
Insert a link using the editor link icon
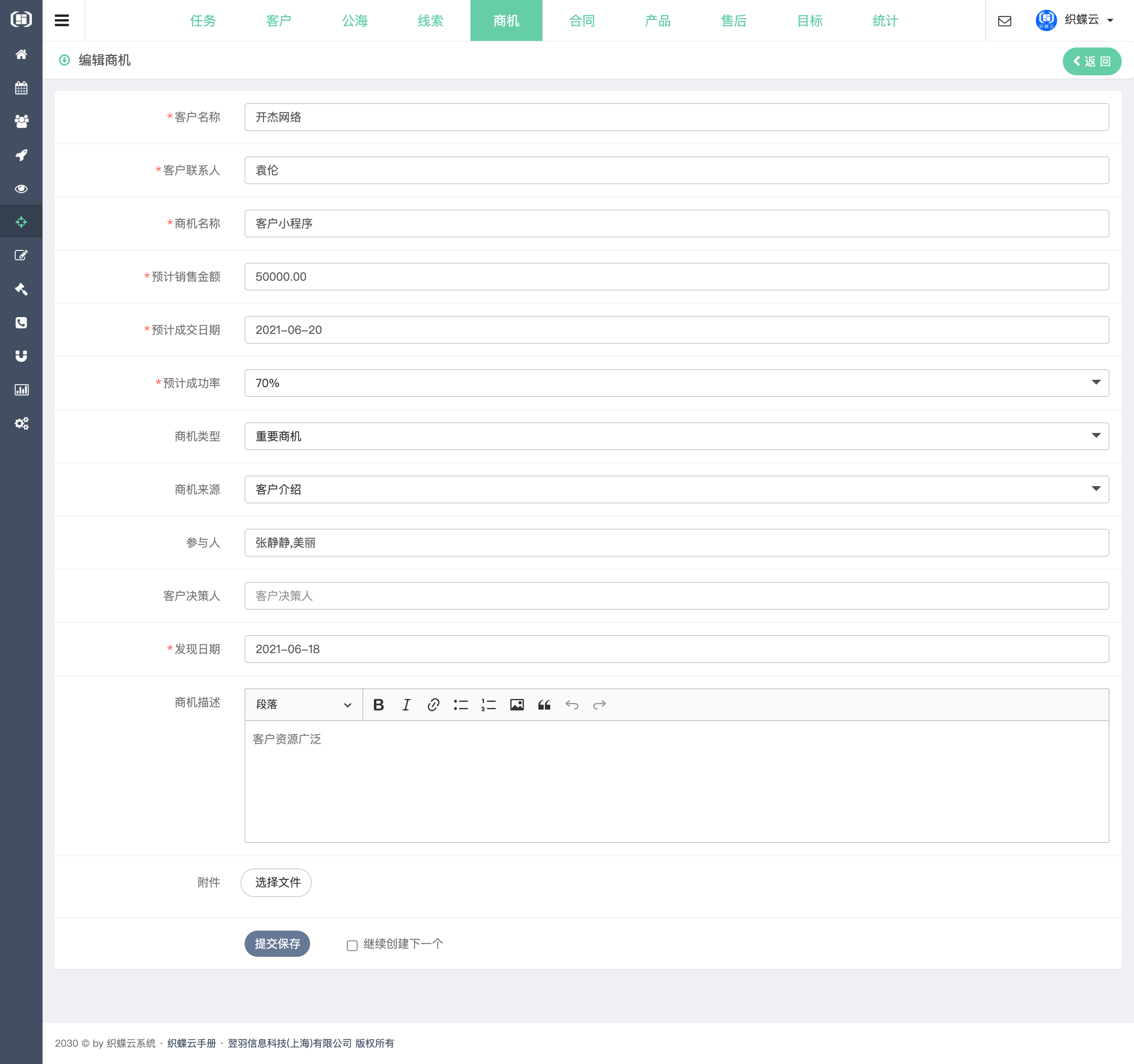[434, 705]
